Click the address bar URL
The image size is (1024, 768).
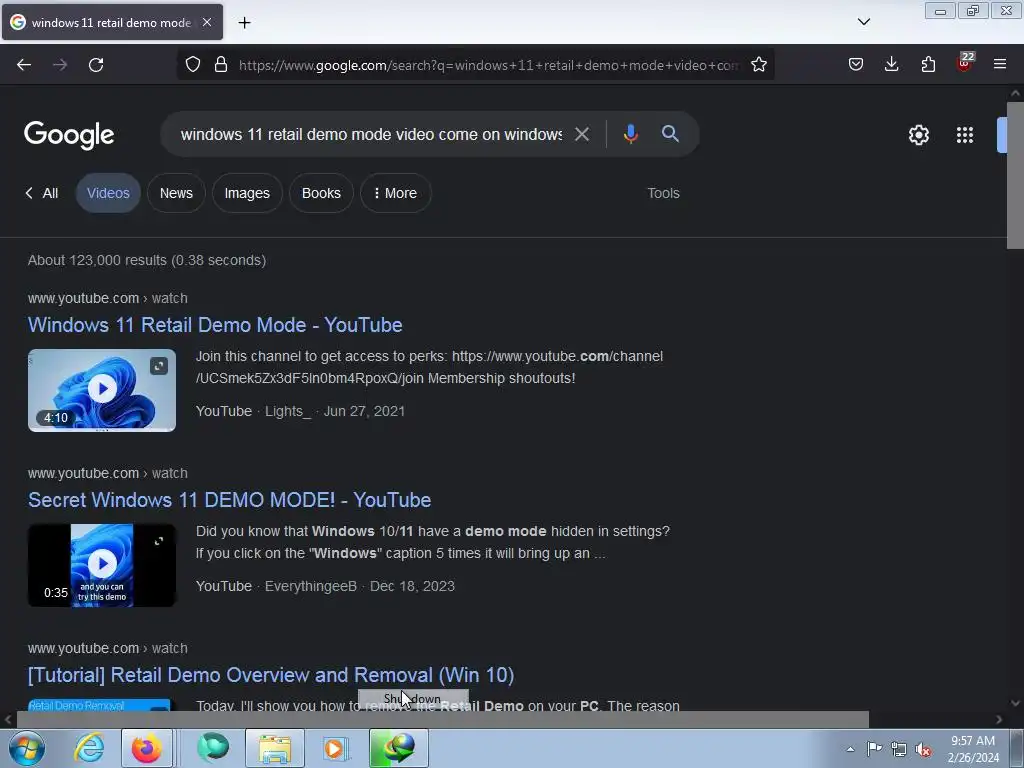tap(488, 65)
